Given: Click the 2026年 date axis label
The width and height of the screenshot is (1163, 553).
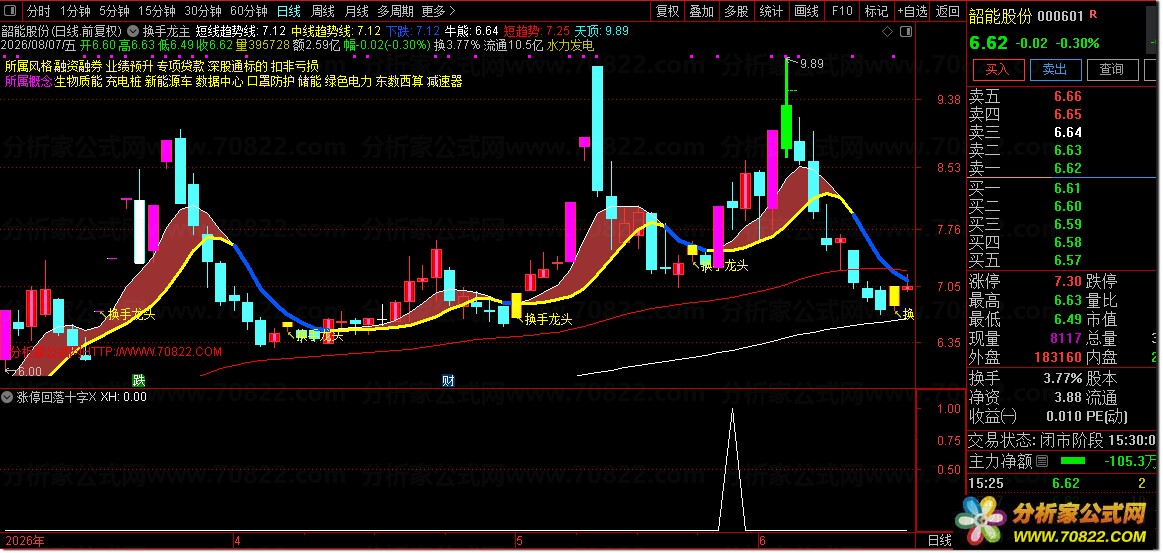Looking at the screenshot, I should pos(24,541).
